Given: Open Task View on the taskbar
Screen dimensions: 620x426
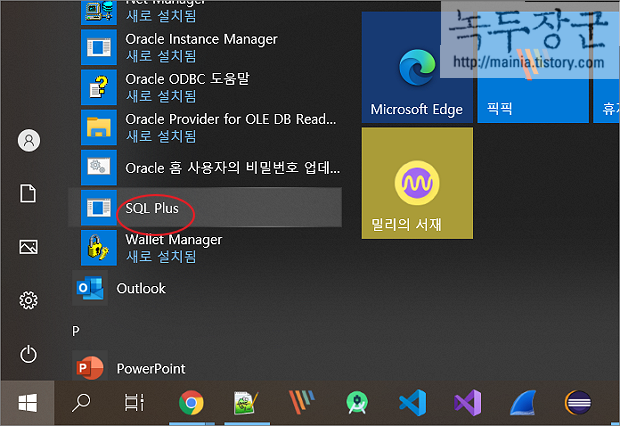Looking at the screenshot, I should point(134,403).
